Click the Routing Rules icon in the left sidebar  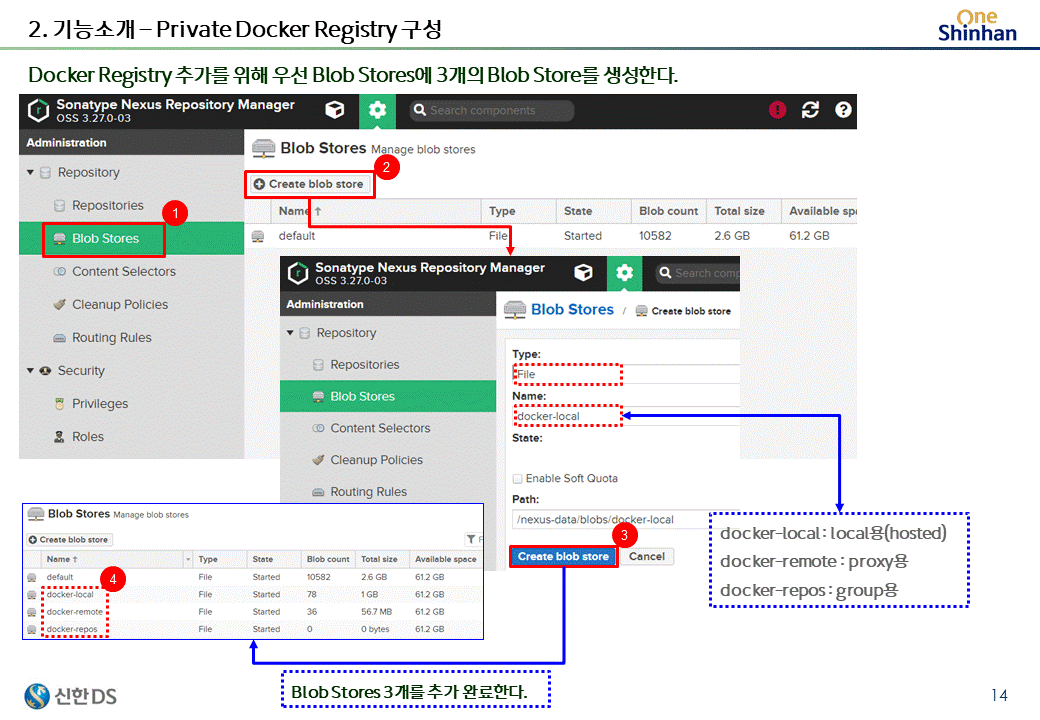[x=60, y=338]
